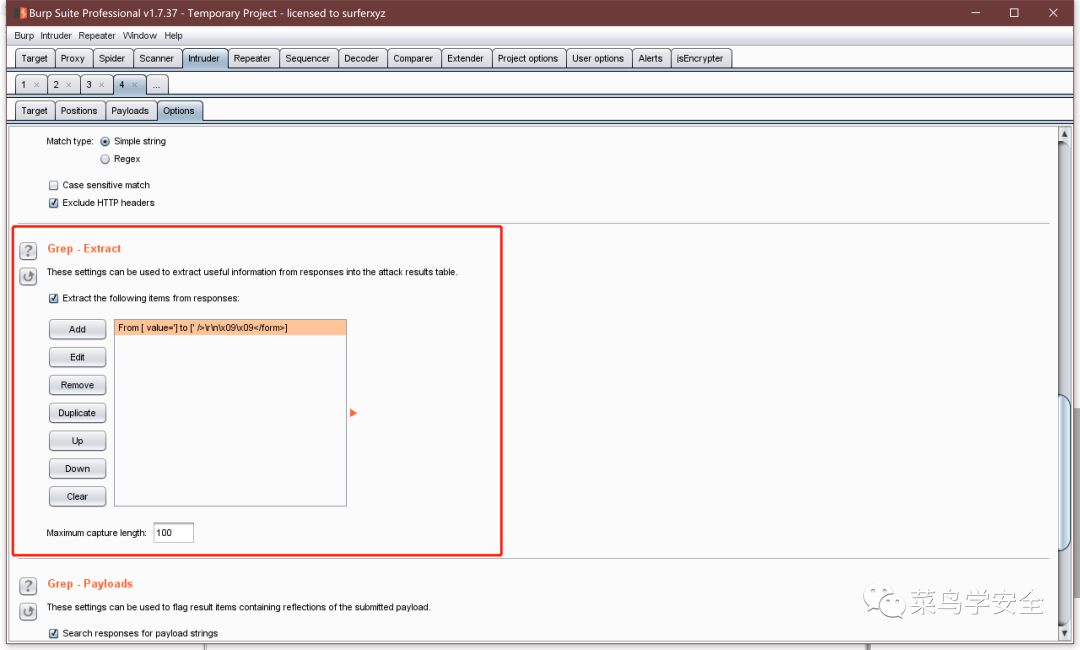Screen dimensions: 1080x650
Task: Click the Maximum capture length field
Action: coord(173,533)
